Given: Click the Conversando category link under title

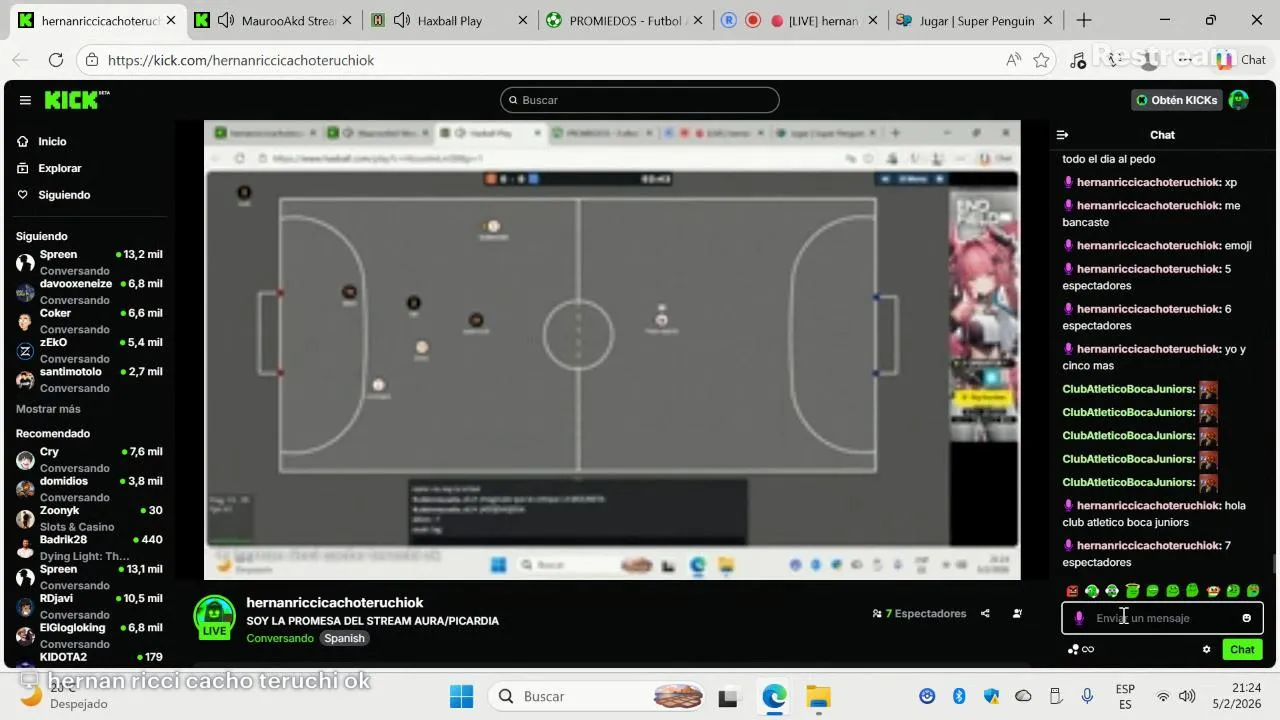Looking at the screenshot, I should pos(280,638).
